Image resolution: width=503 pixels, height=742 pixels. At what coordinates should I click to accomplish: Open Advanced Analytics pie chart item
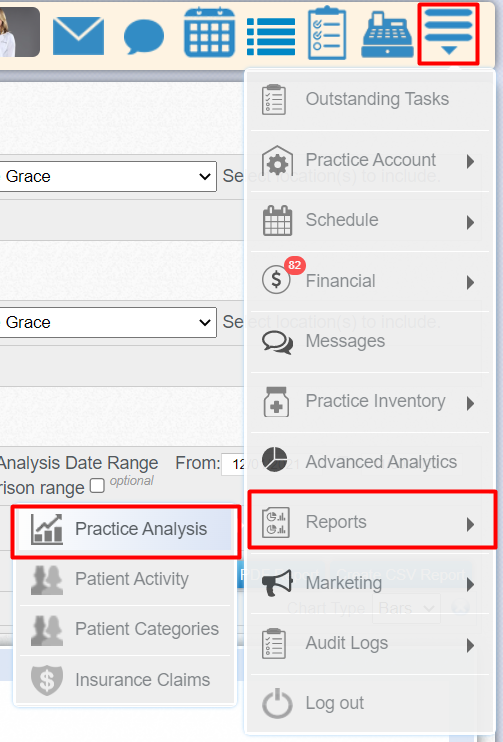(370, 462)
